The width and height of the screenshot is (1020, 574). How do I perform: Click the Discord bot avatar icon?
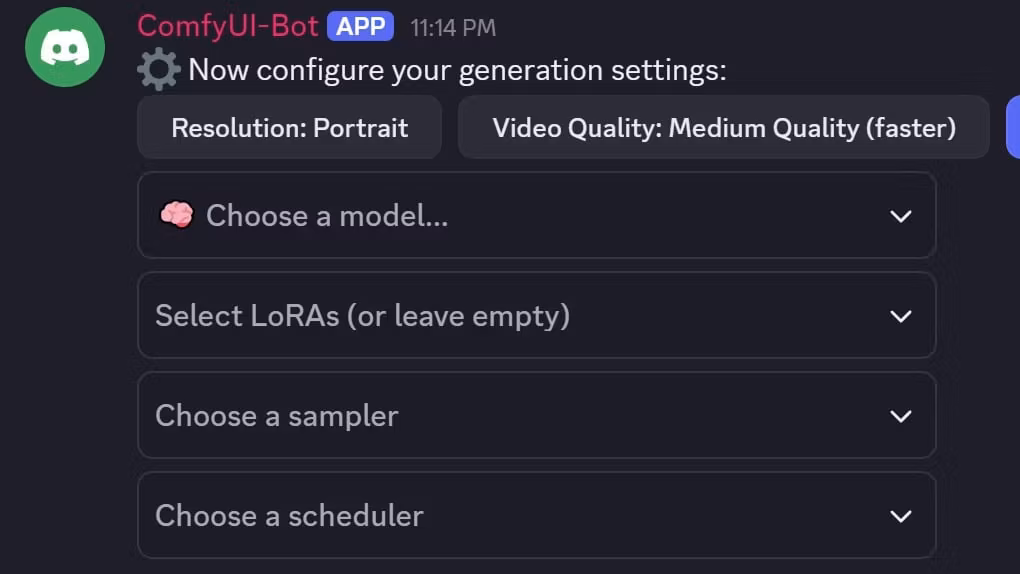tap(65, 47)
